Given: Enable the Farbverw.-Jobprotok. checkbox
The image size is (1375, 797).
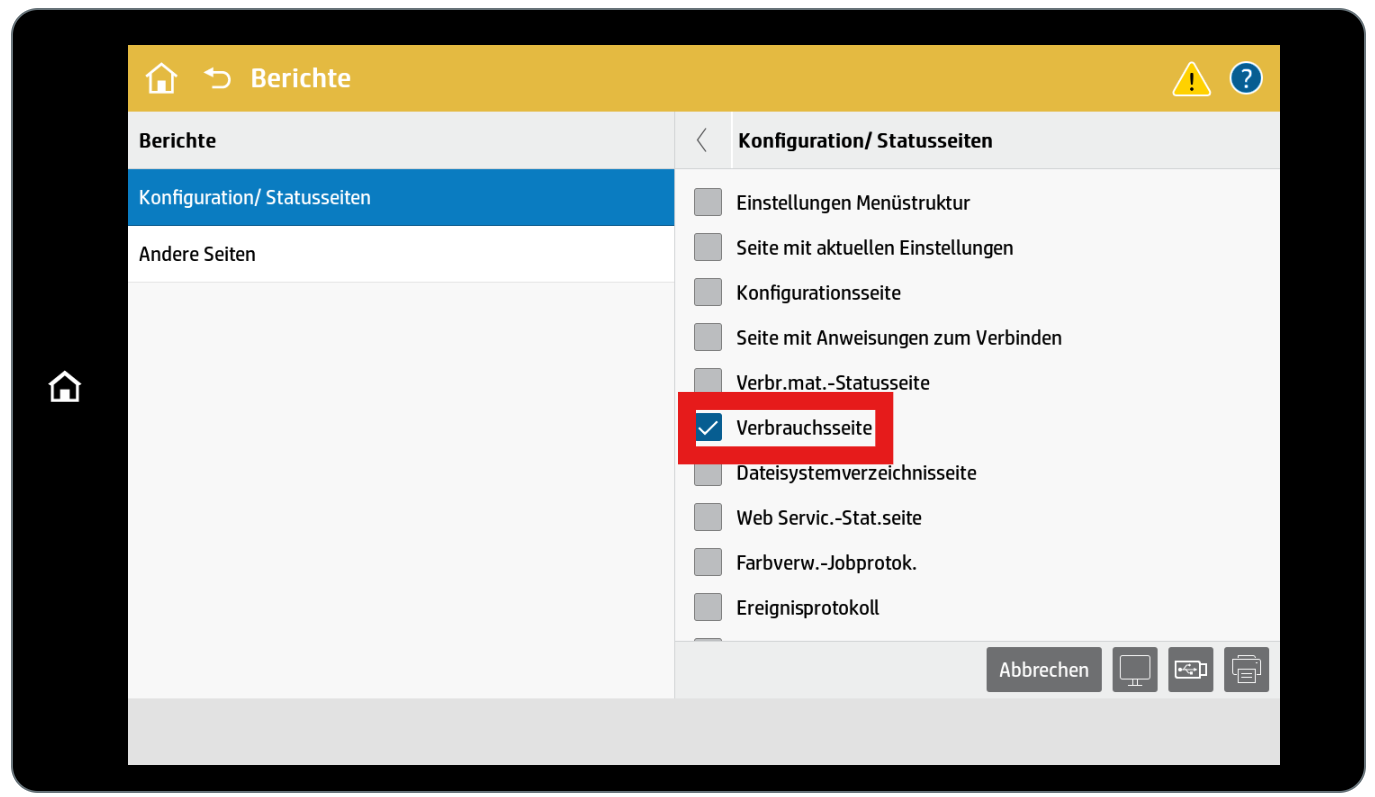Looking at the screenshot, I should pos(707,561).
